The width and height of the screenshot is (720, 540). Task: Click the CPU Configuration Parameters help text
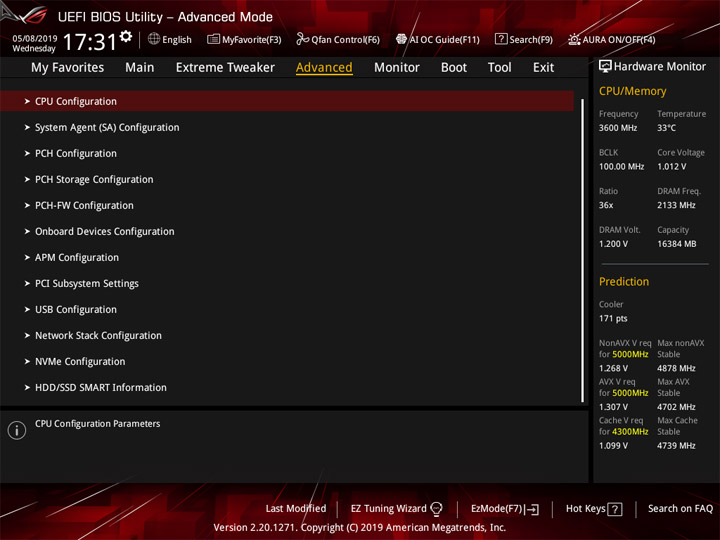click(98, 424)
